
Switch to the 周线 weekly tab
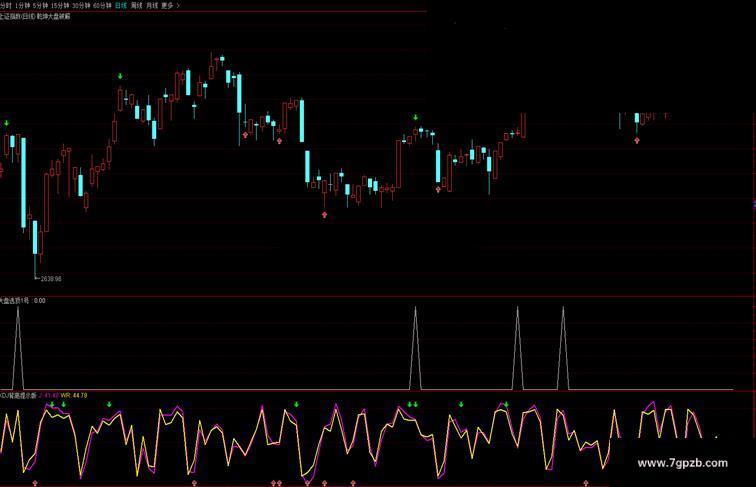coord(136,6)
